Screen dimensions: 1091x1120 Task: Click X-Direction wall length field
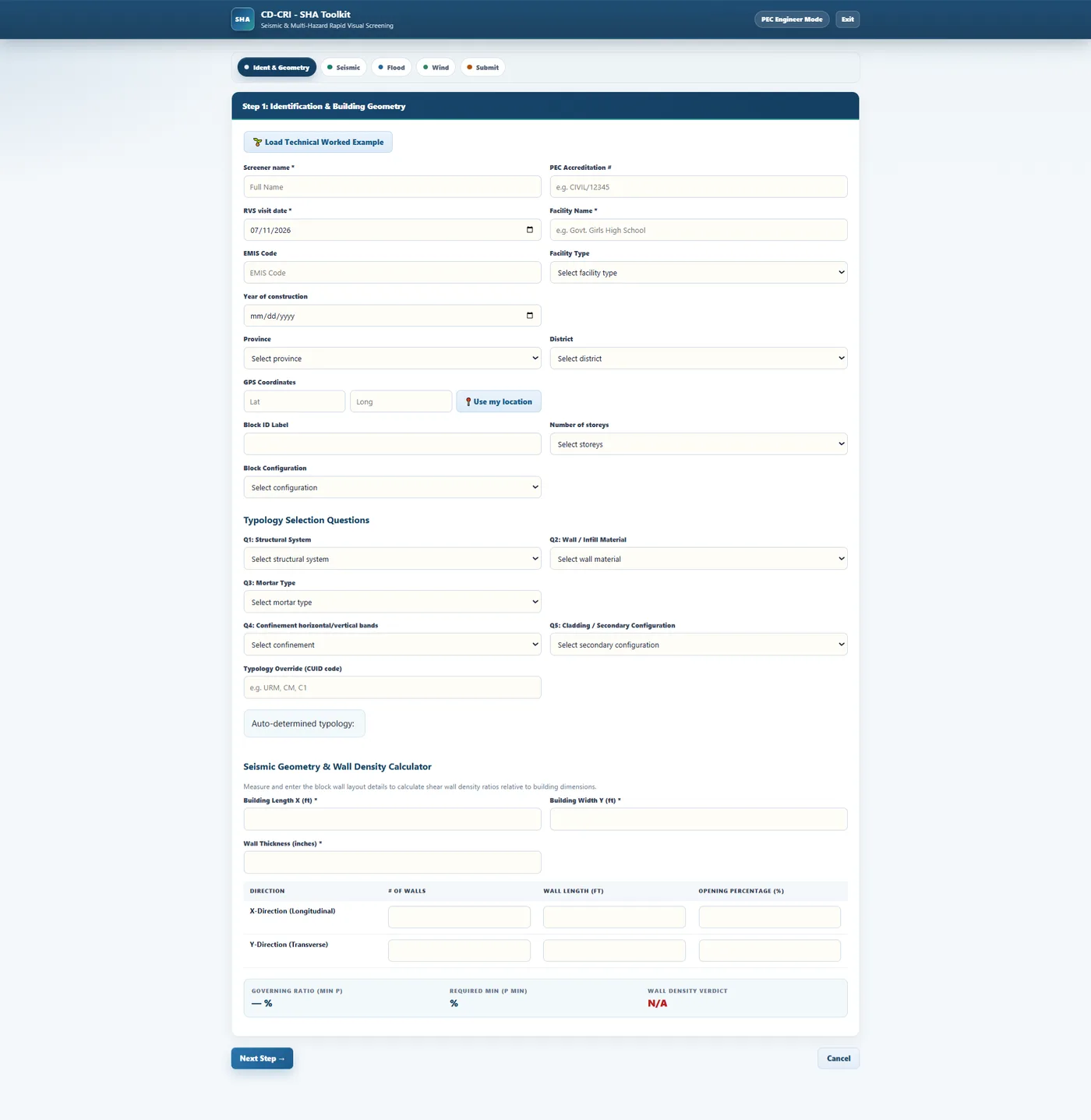pos(614,917)
